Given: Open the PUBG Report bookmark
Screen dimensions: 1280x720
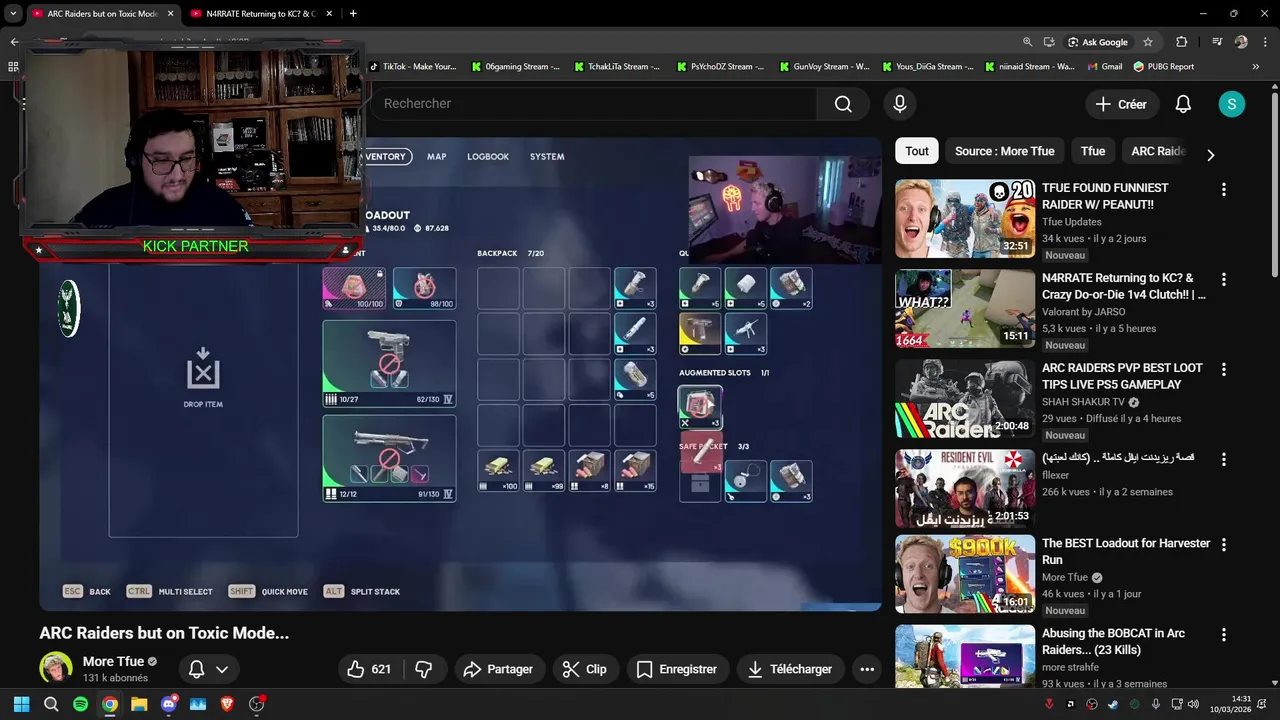Looking at the screenshot, I should [x=1163, y=67].
